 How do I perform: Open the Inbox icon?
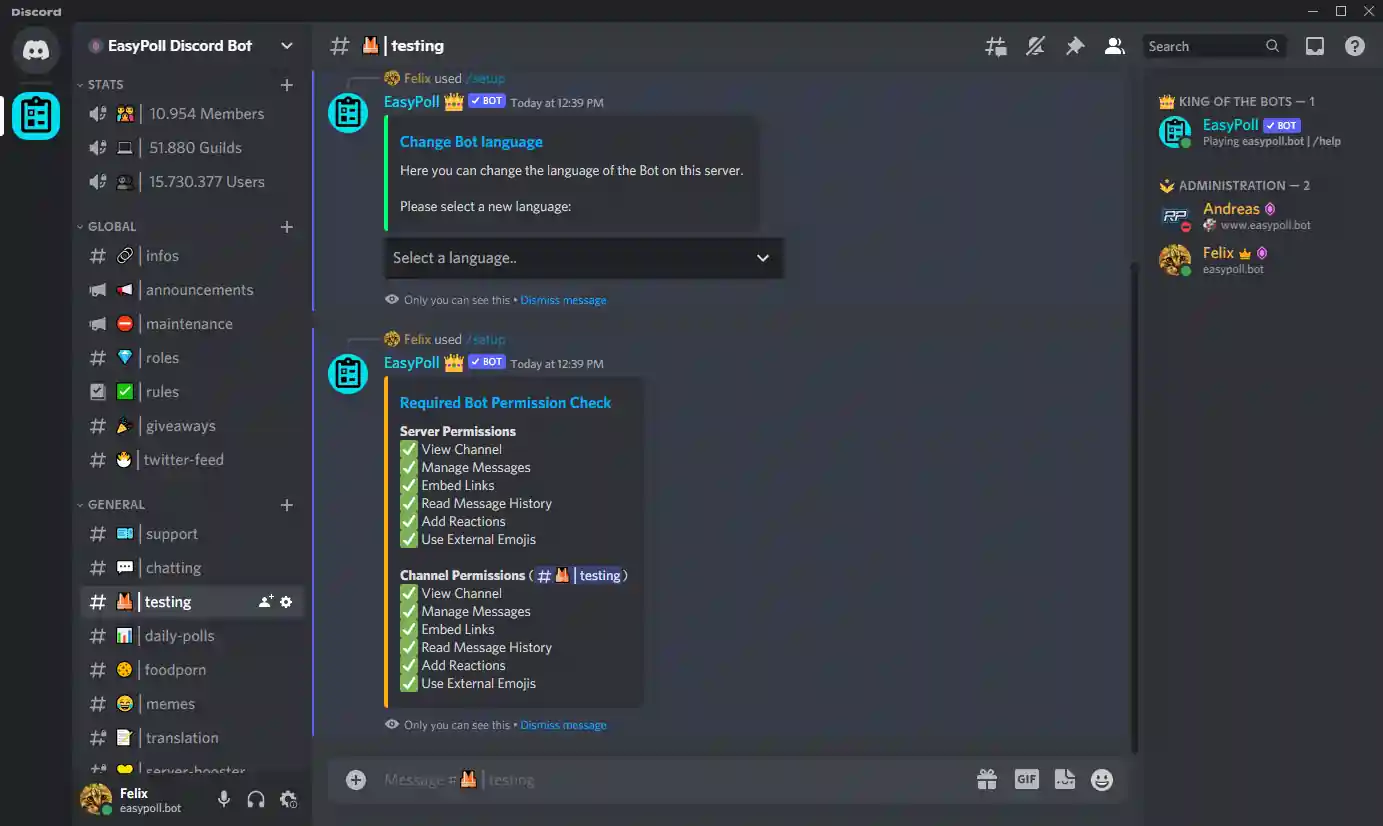click(x=1315, y=46)
